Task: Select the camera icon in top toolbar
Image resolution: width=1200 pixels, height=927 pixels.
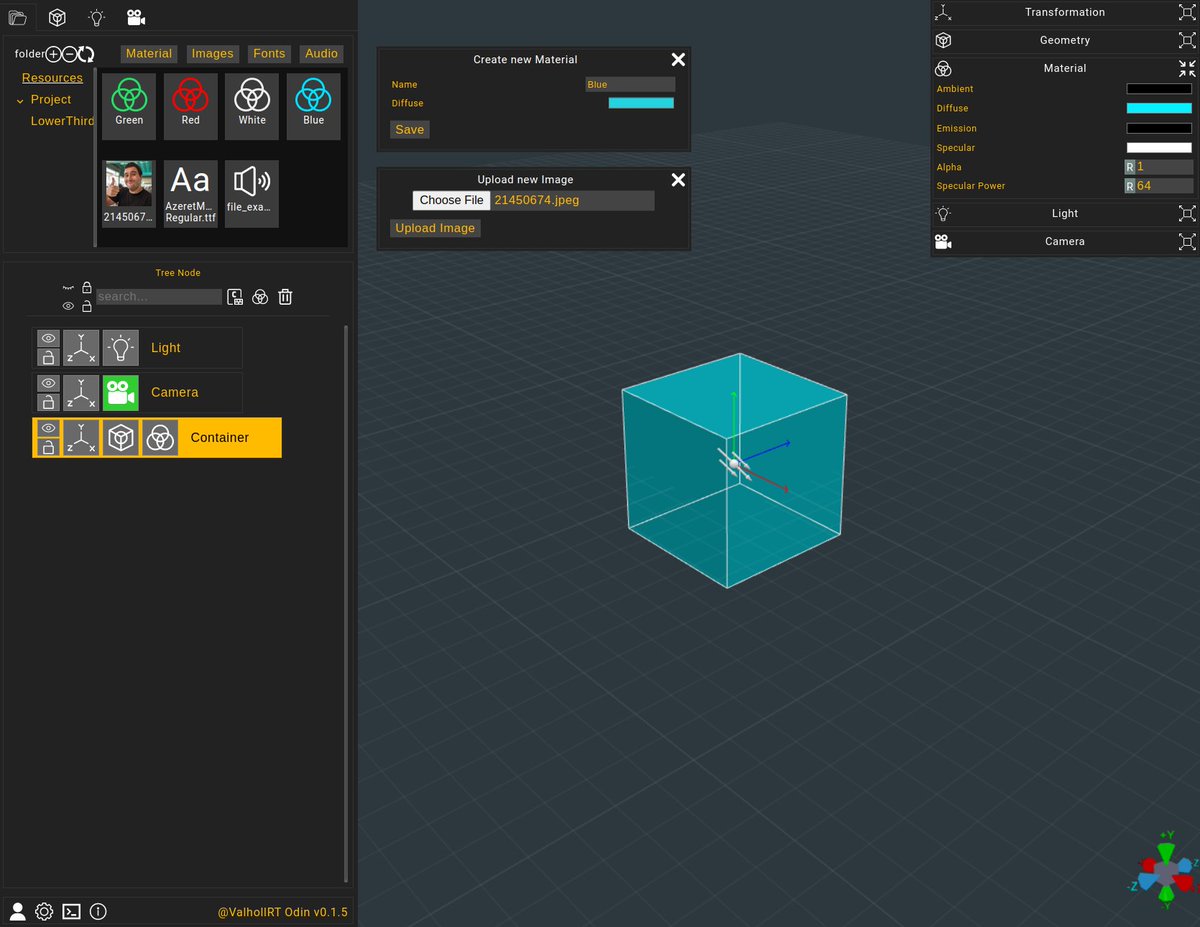Action: point(135,17)
